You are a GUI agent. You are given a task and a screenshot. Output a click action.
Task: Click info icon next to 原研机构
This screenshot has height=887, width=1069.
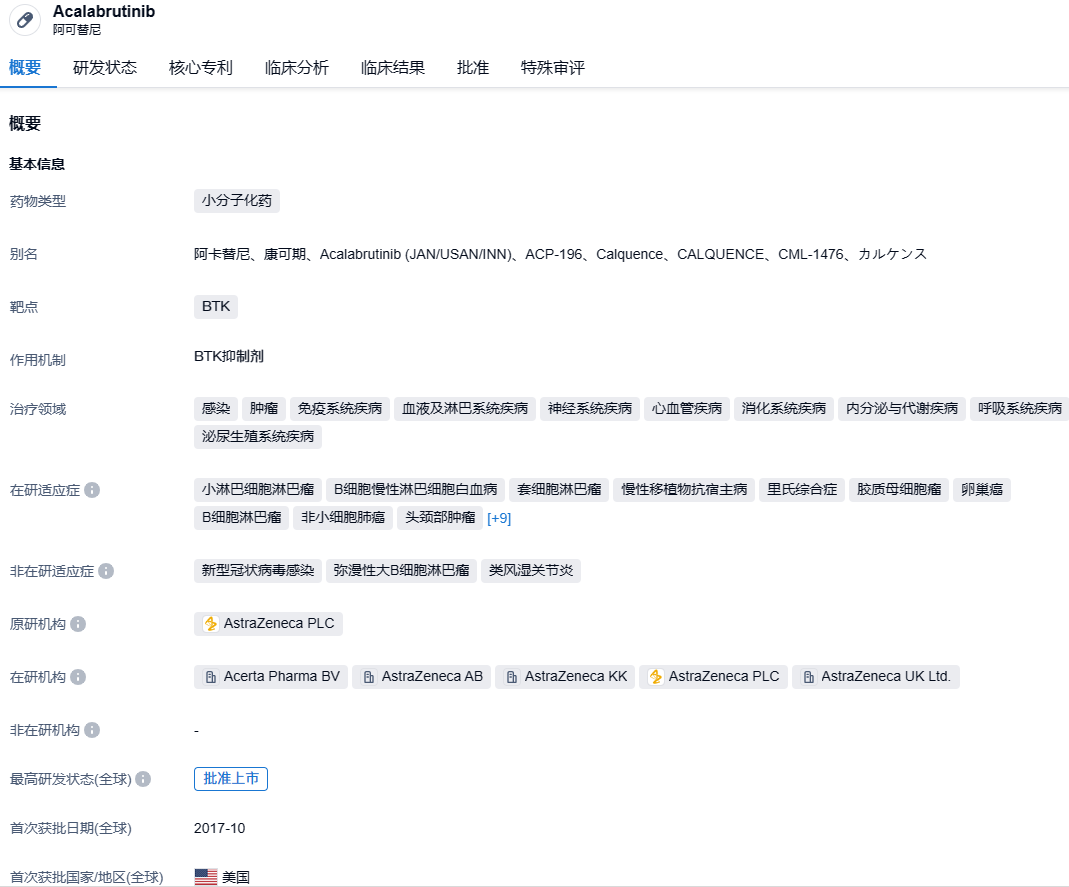[78, 624]
